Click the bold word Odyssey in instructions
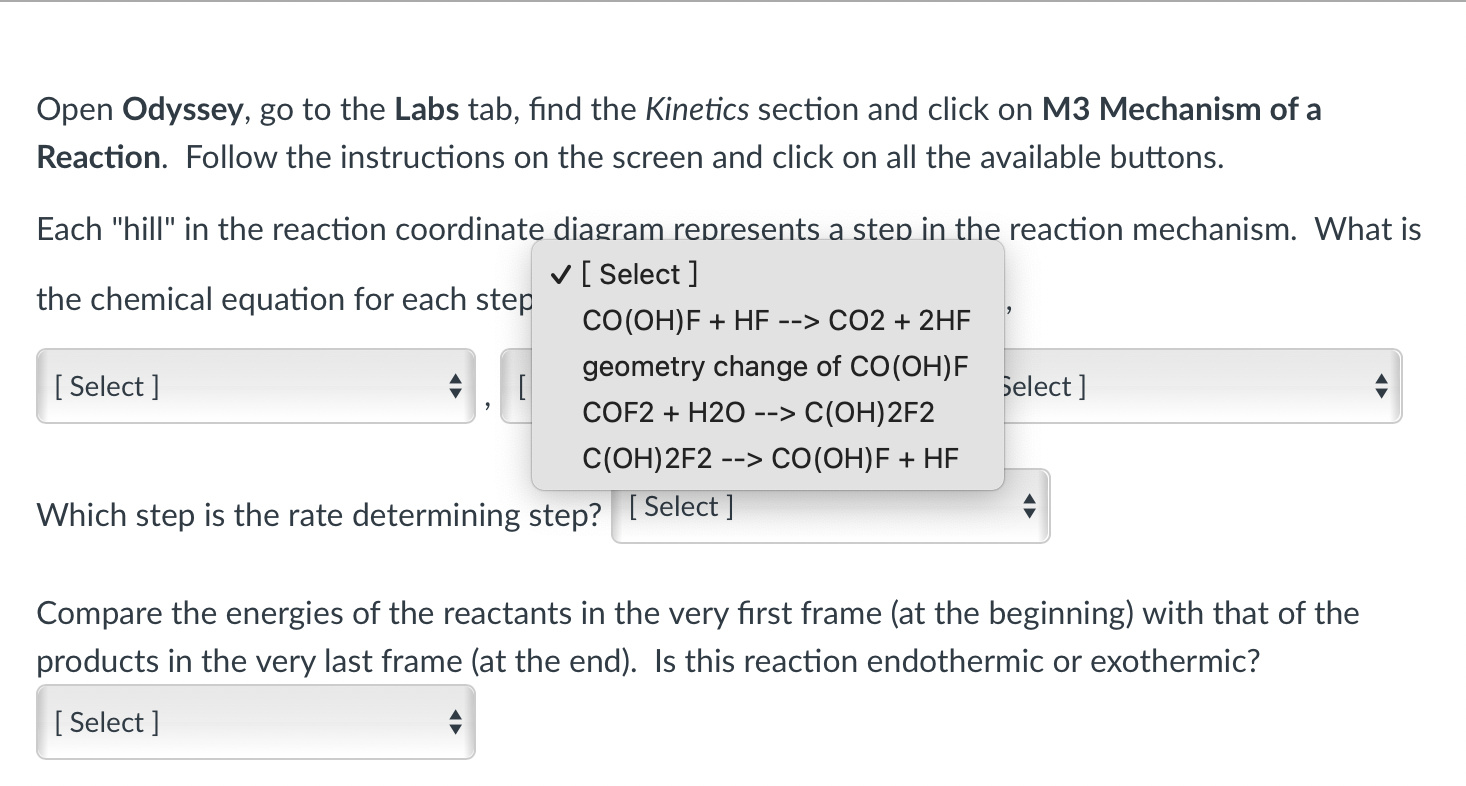Image resolution: width=1466 pixels, height=786 pixels. (181, 109)
